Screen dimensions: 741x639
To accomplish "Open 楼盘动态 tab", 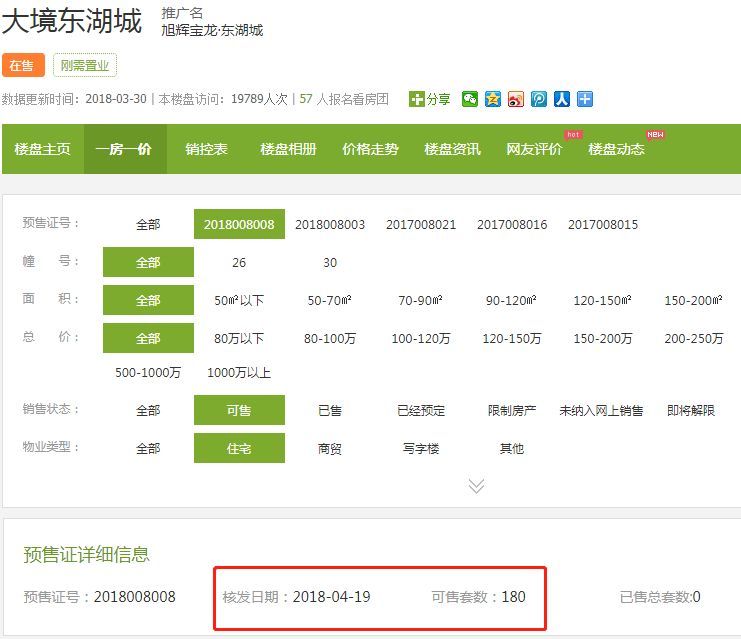I will (x=616, y=149).
